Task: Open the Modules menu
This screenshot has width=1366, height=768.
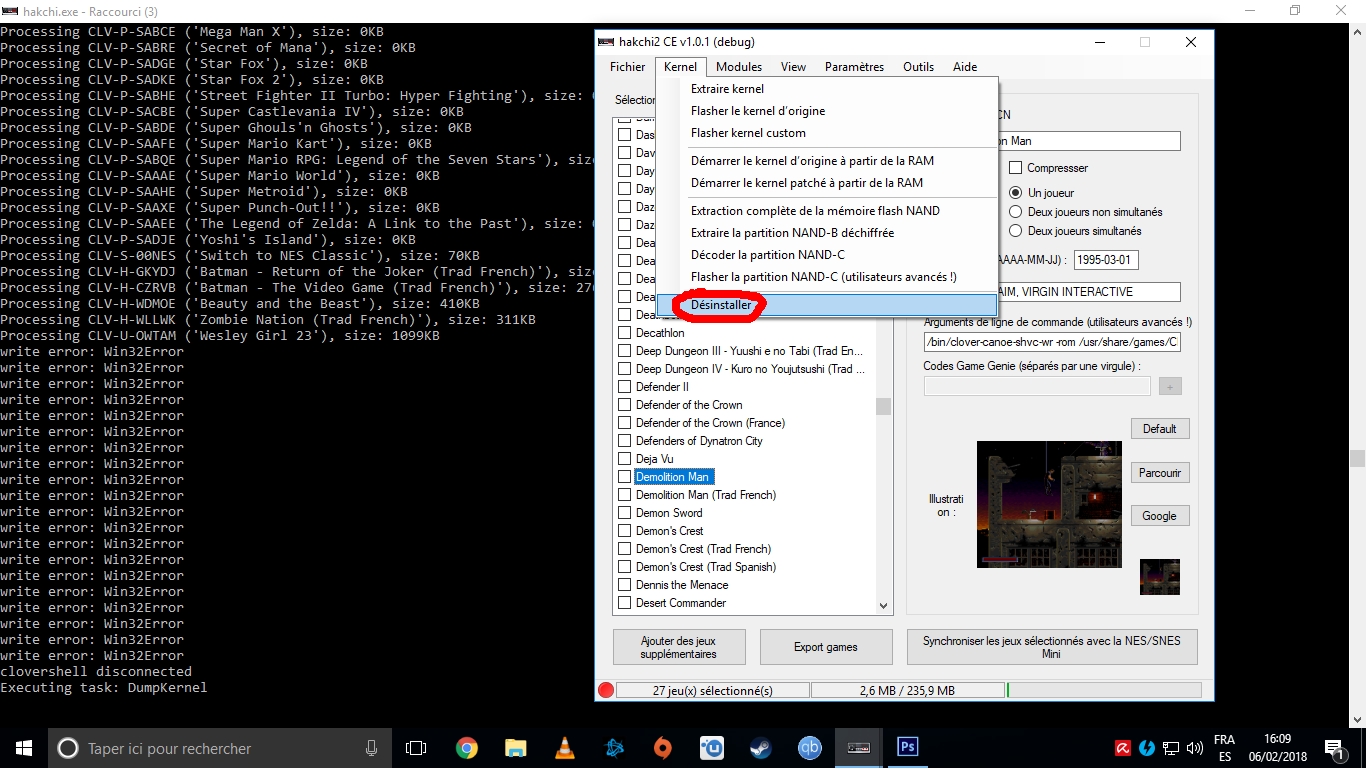Action: (738, 67)
